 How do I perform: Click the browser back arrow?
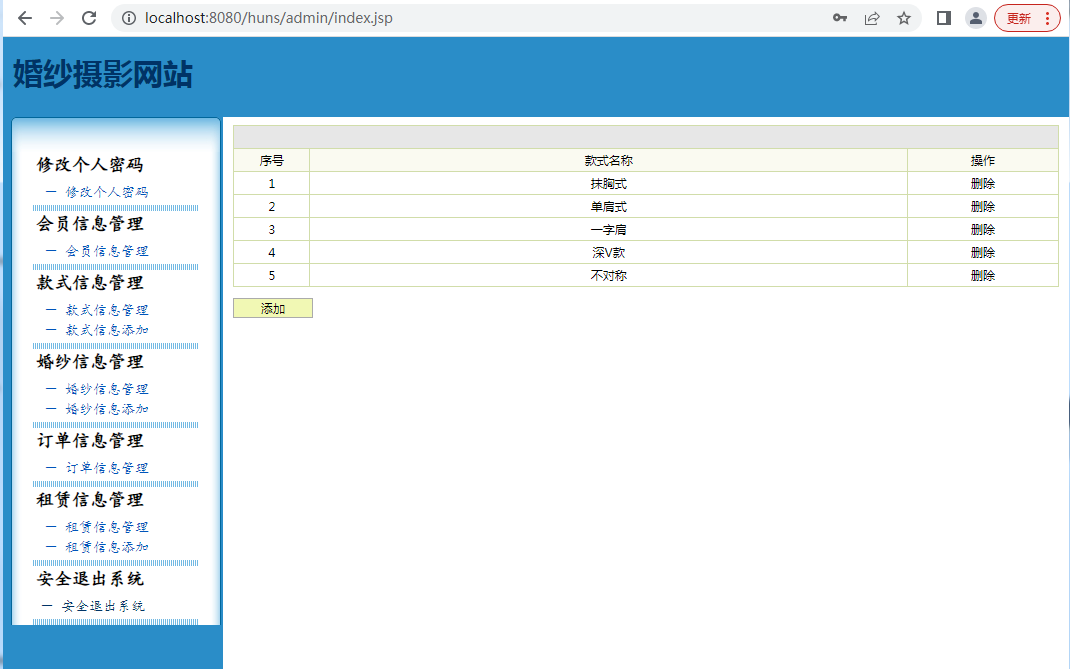(25, 18)
